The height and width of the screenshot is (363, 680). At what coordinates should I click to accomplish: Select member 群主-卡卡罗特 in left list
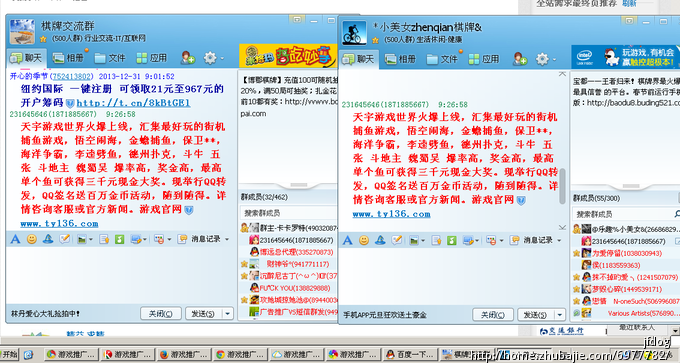pyautogui.click(x=289, y=228)
